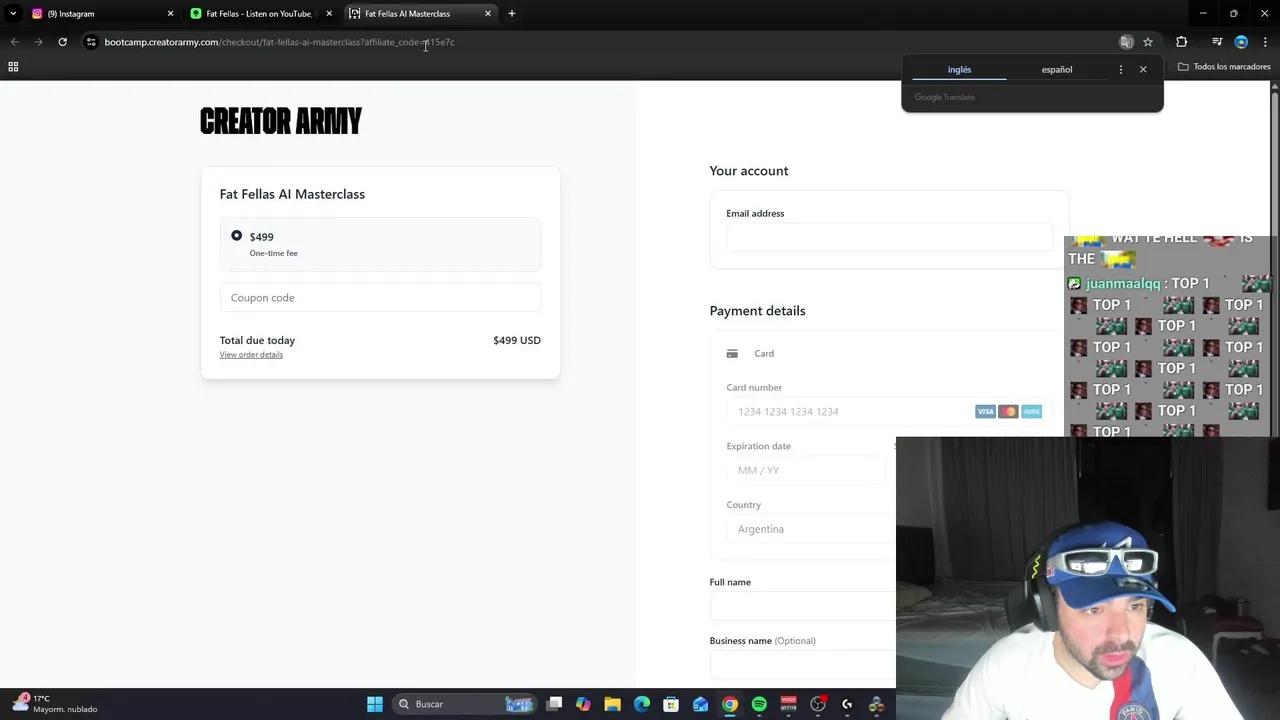The image size is (1280, 720).
Task: Open the Chrome three-dot menu
Action: [x=1264, y=42]
